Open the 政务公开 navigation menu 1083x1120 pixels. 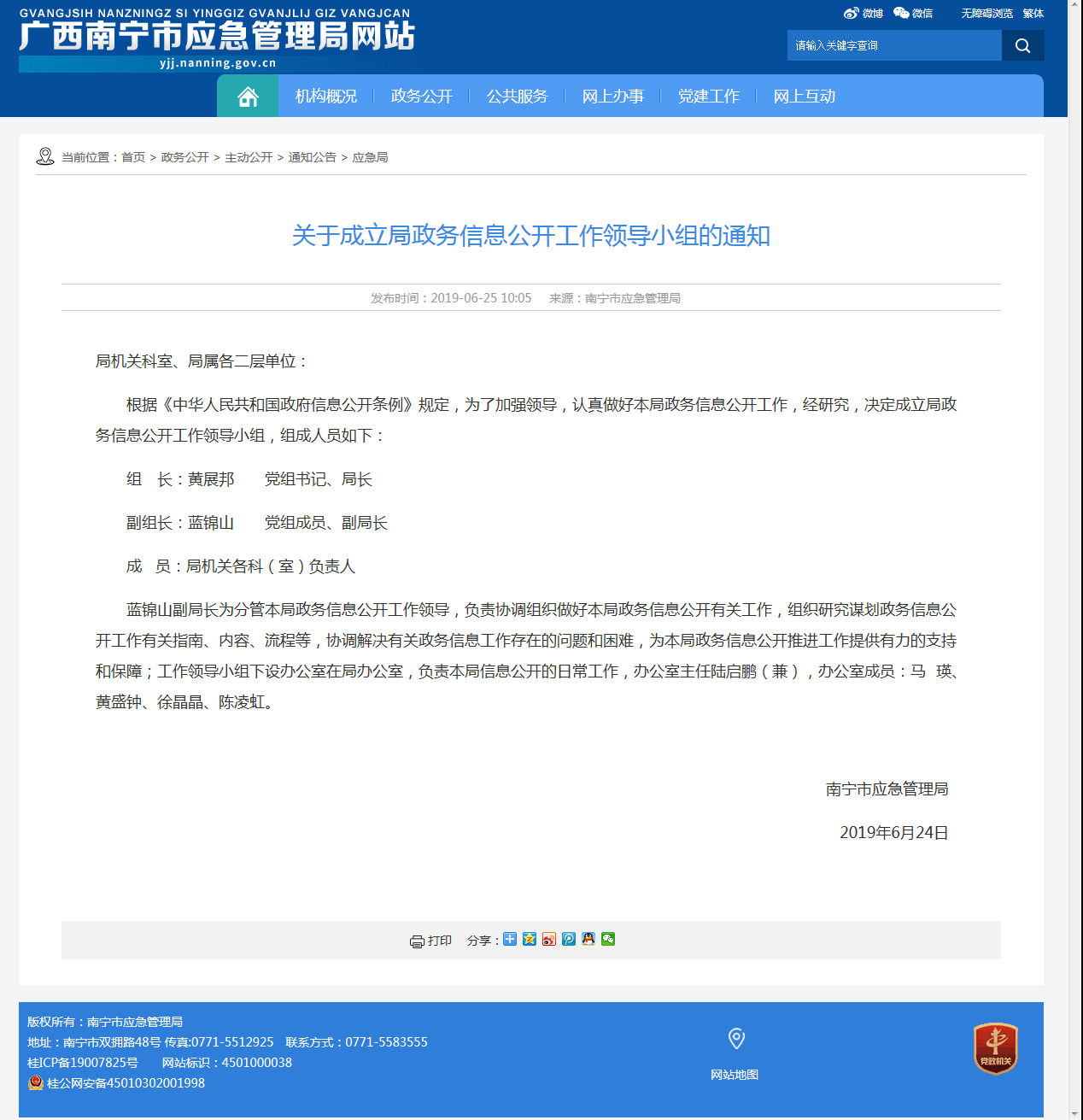[x=422, y=97]
